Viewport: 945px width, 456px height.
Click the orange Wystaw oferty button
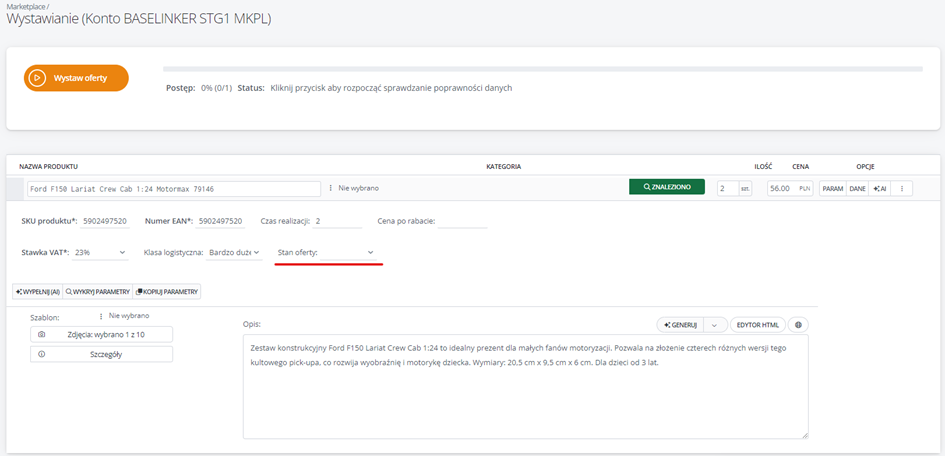click(x=77, y=78)
